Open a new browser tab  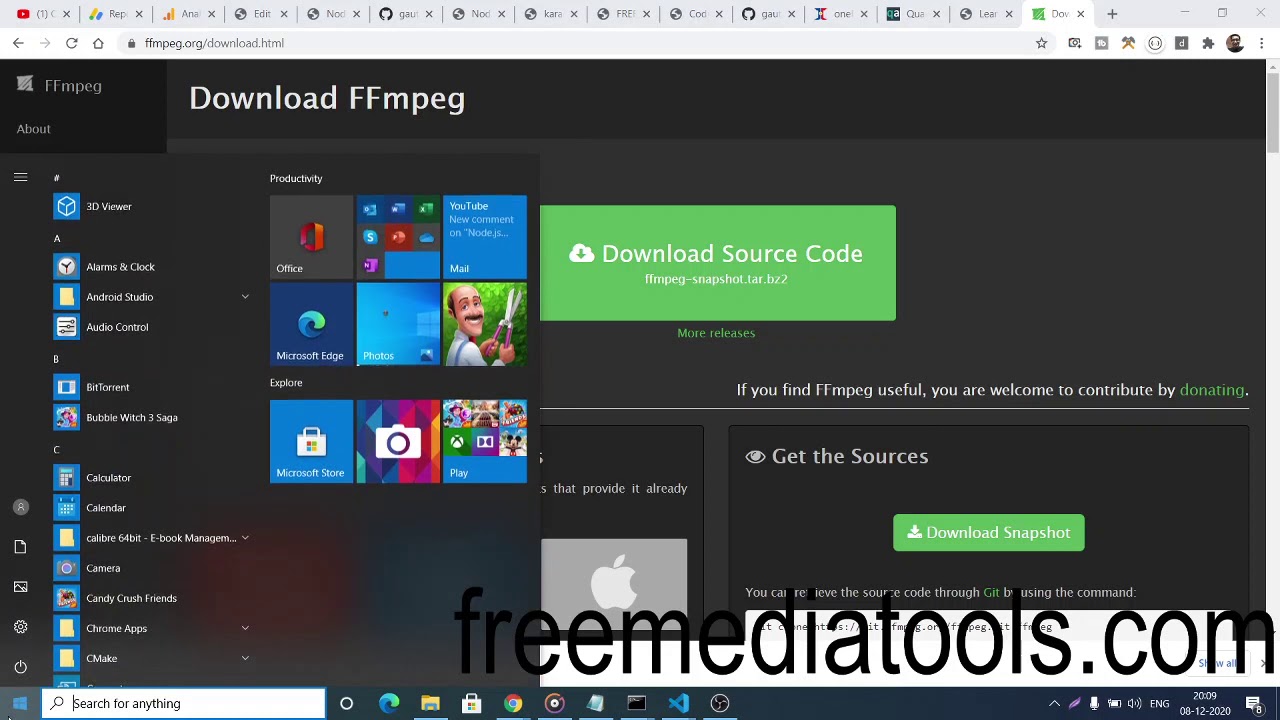coord(1112,14)
